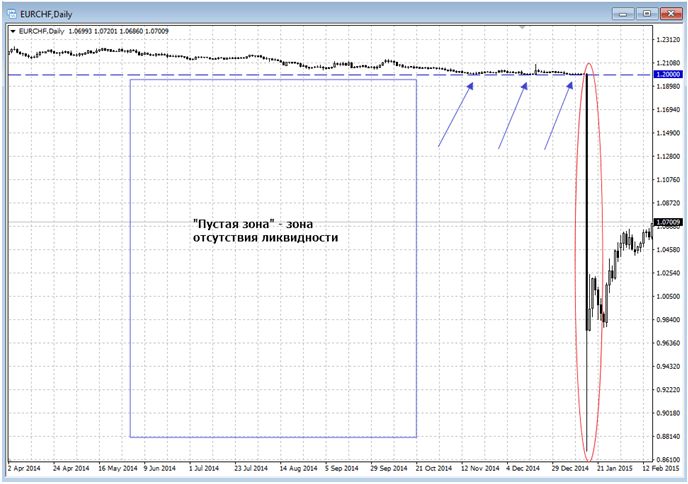Click the small arrow before EURCHF,Daily label

point(11,33)
